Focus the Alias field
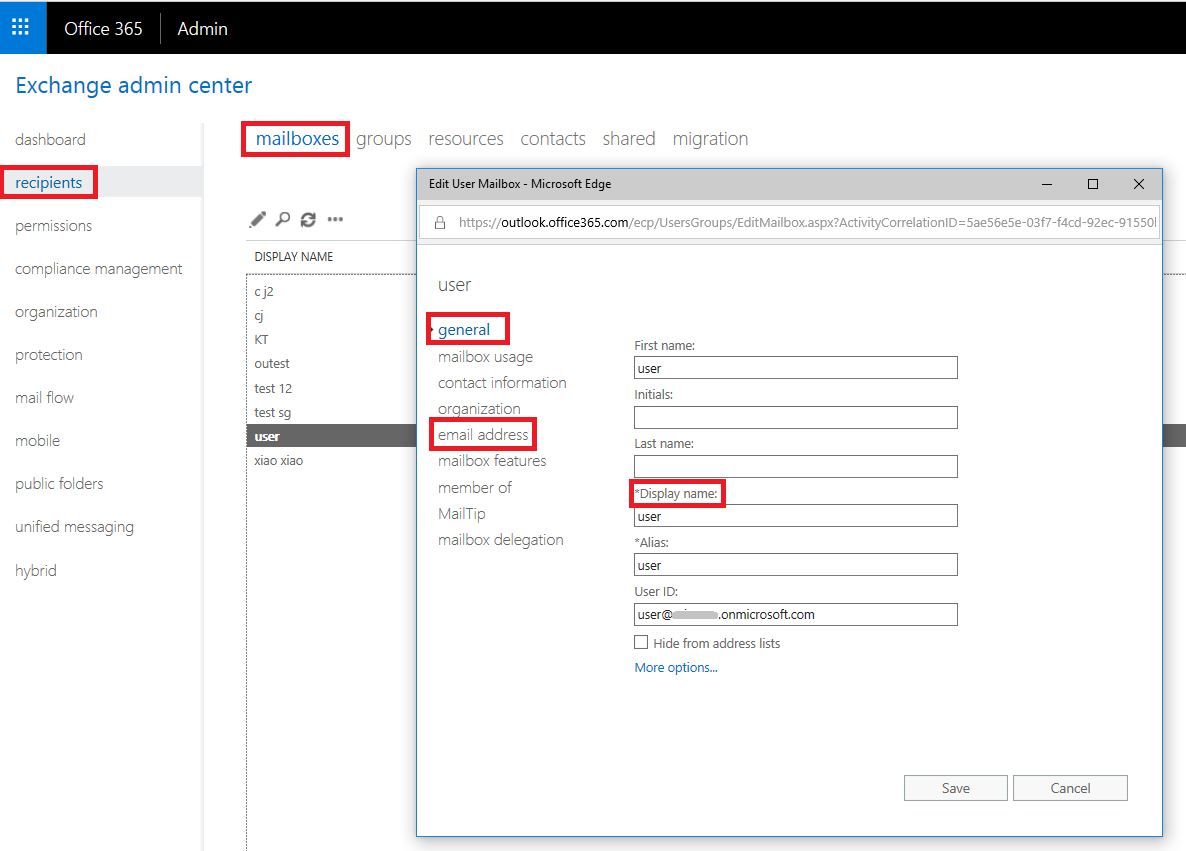 796,565
